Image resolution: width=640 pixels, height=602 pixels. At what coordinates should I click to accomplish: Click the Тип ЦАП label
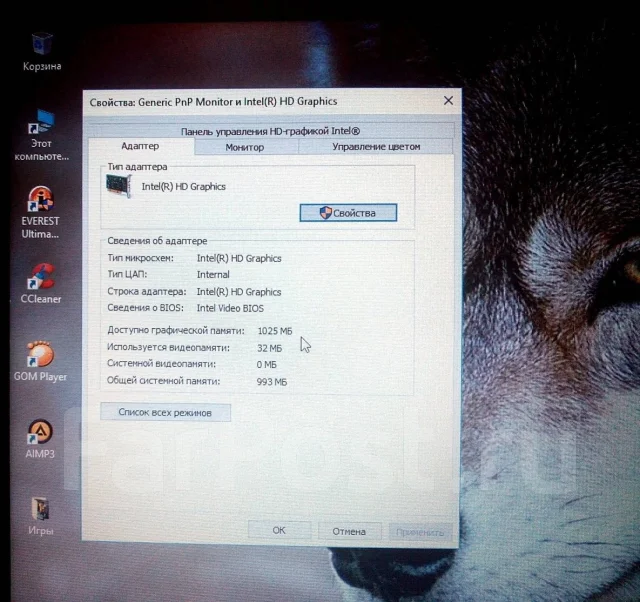coord(127,274)
